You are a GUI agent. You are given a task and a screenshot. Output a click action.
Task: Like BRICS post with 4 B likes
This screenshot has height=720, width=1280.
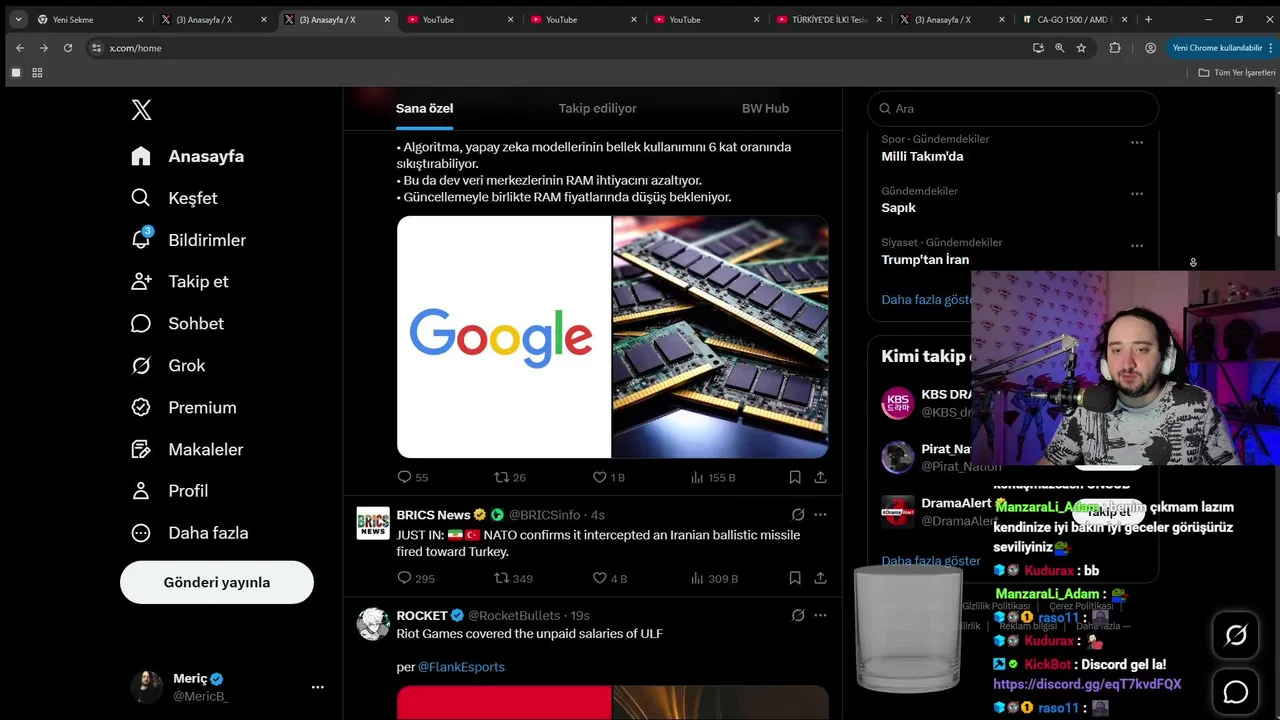(609, 578)
